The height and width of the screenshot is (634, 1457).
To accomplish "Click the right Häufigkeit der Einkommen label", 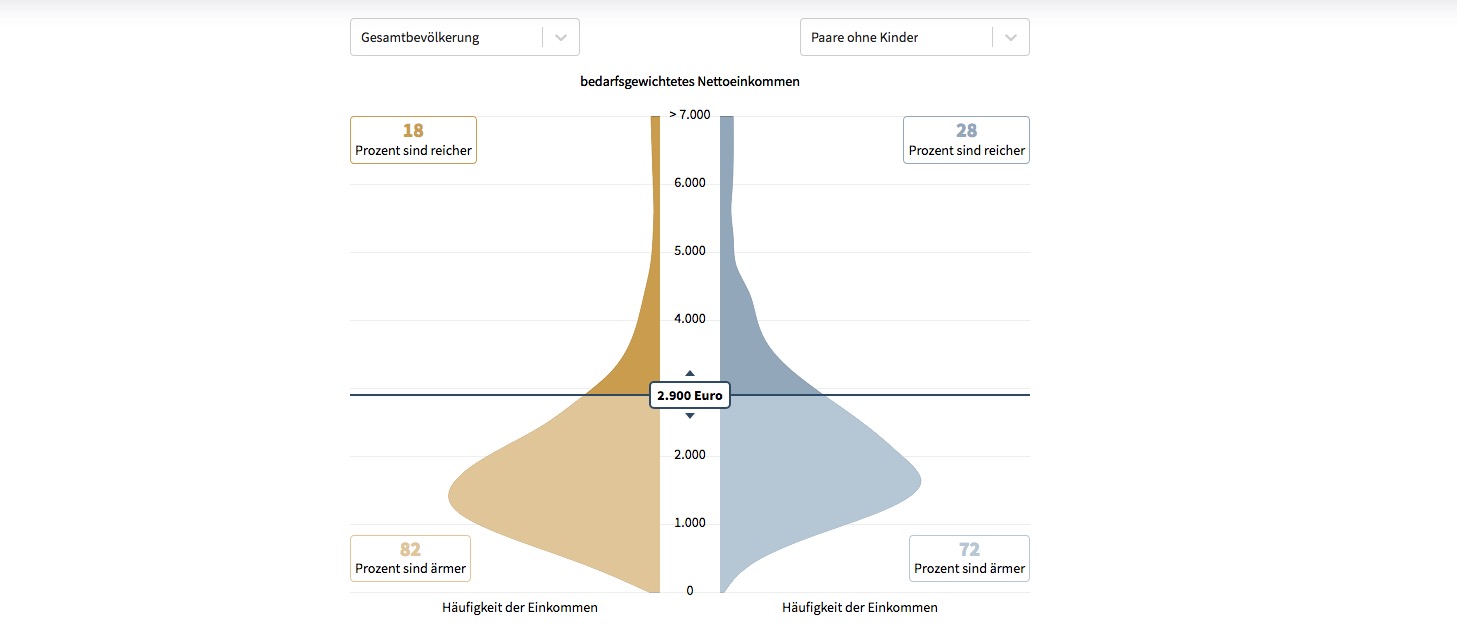I will (x=860, y=607).
